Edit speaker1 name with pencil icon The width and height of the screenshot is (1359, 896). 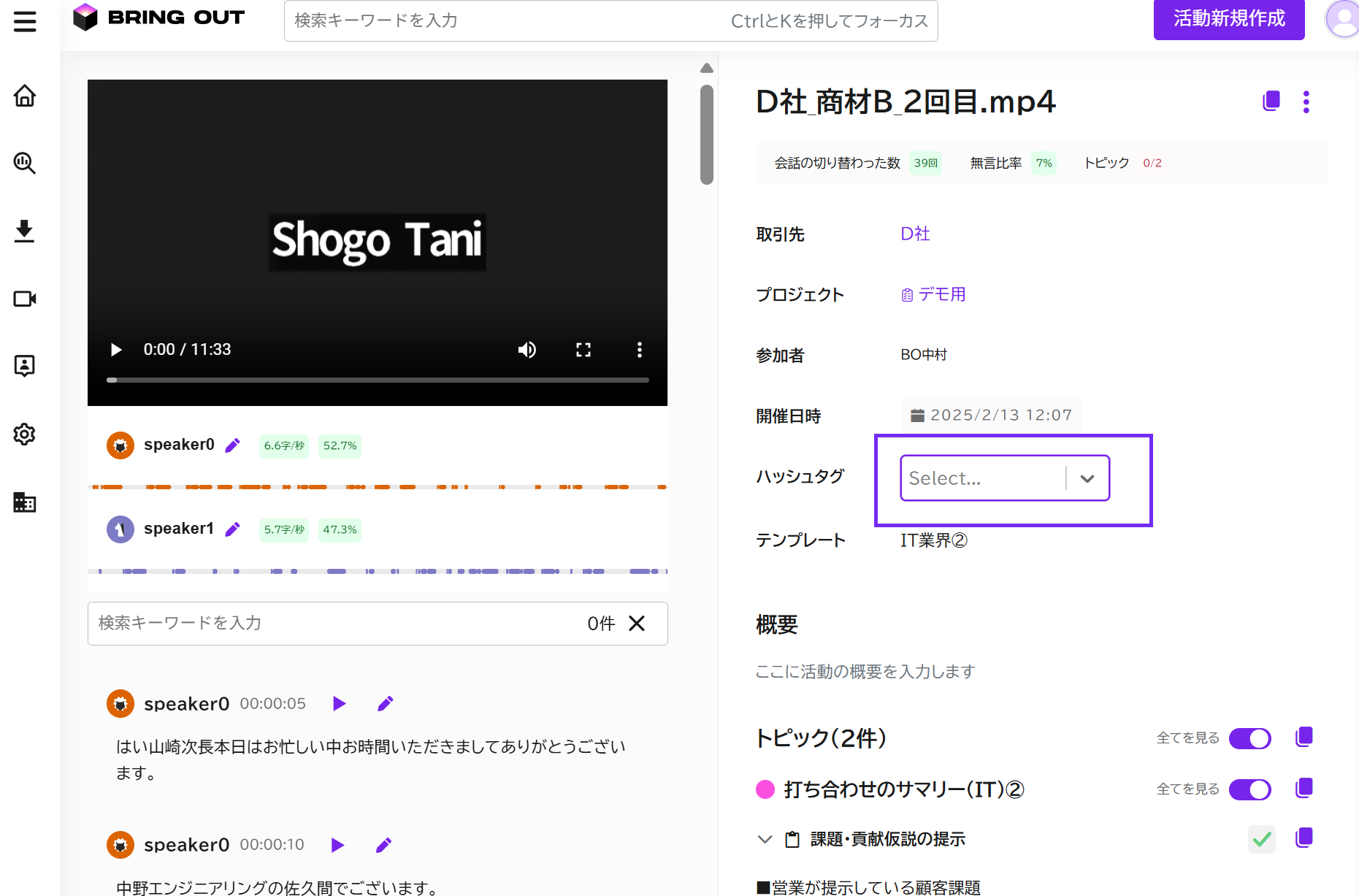[x=233, y=529]
